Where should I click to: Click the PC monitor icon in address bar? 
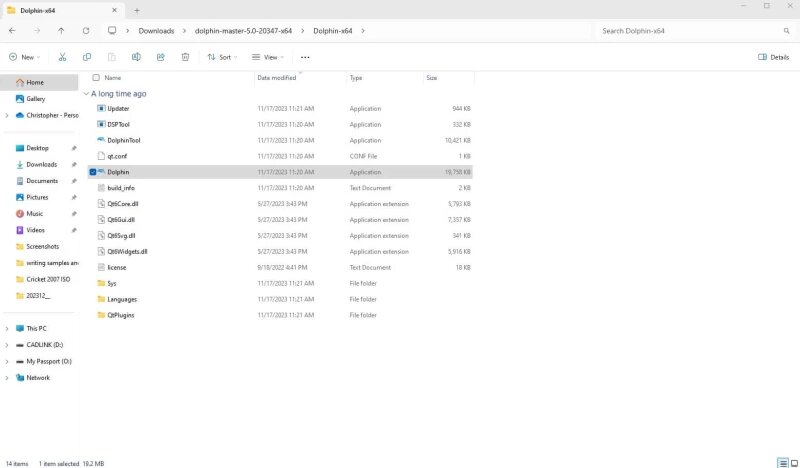click(112, 31)
